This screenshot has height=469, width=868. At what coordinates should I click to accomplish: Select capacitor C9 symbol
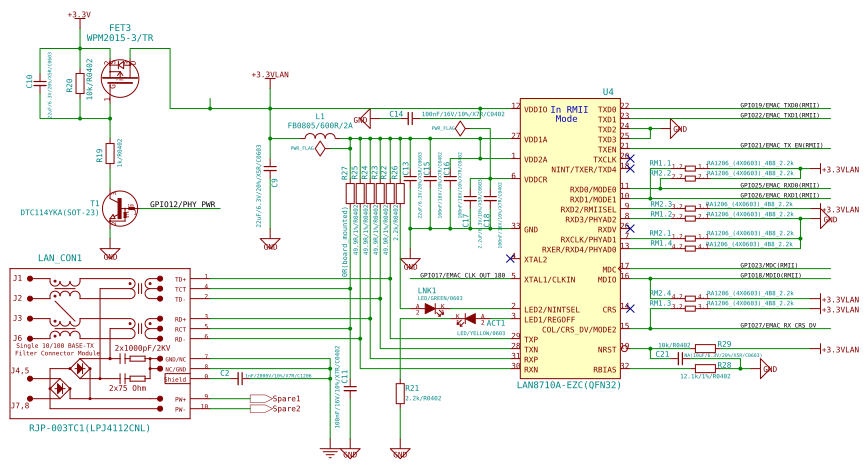(x=270, y=168)
